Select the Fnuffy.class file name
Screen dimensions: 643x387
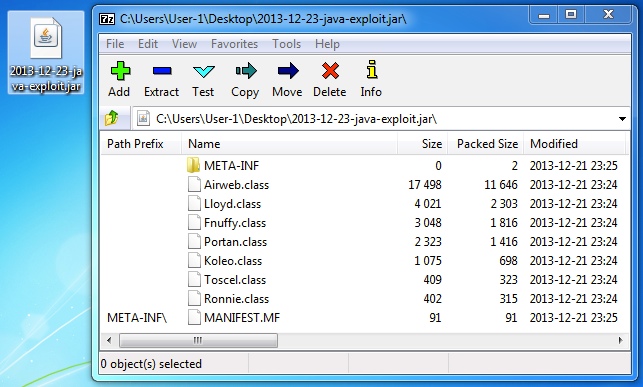(235, 223)
